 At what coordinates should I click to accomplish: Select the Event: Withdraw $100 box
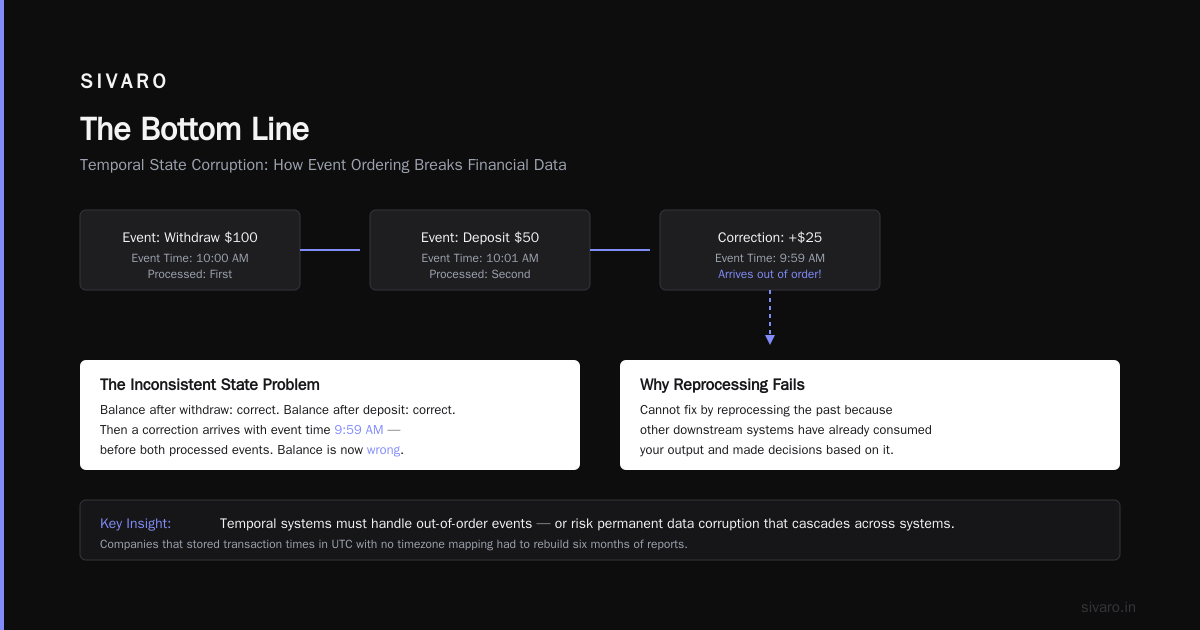click(190, 250)
